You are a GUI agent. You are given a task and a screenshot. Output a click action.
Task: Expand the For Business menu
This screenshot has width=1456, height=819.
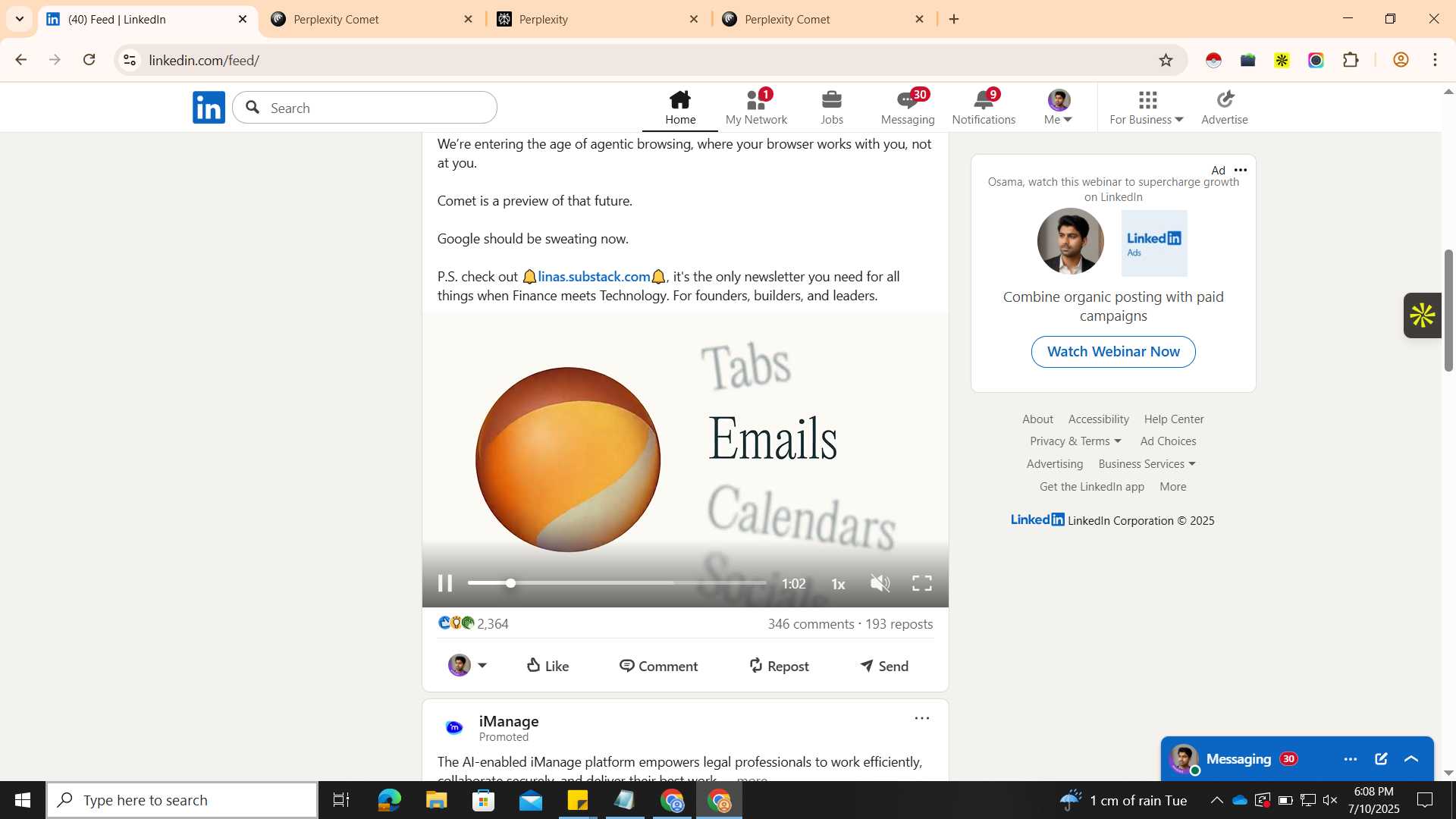tap(1147, 107)
